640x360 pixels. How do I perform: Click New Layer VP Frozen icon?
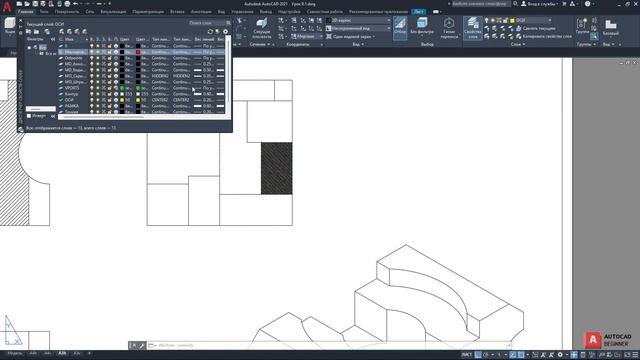coord(69,31)
